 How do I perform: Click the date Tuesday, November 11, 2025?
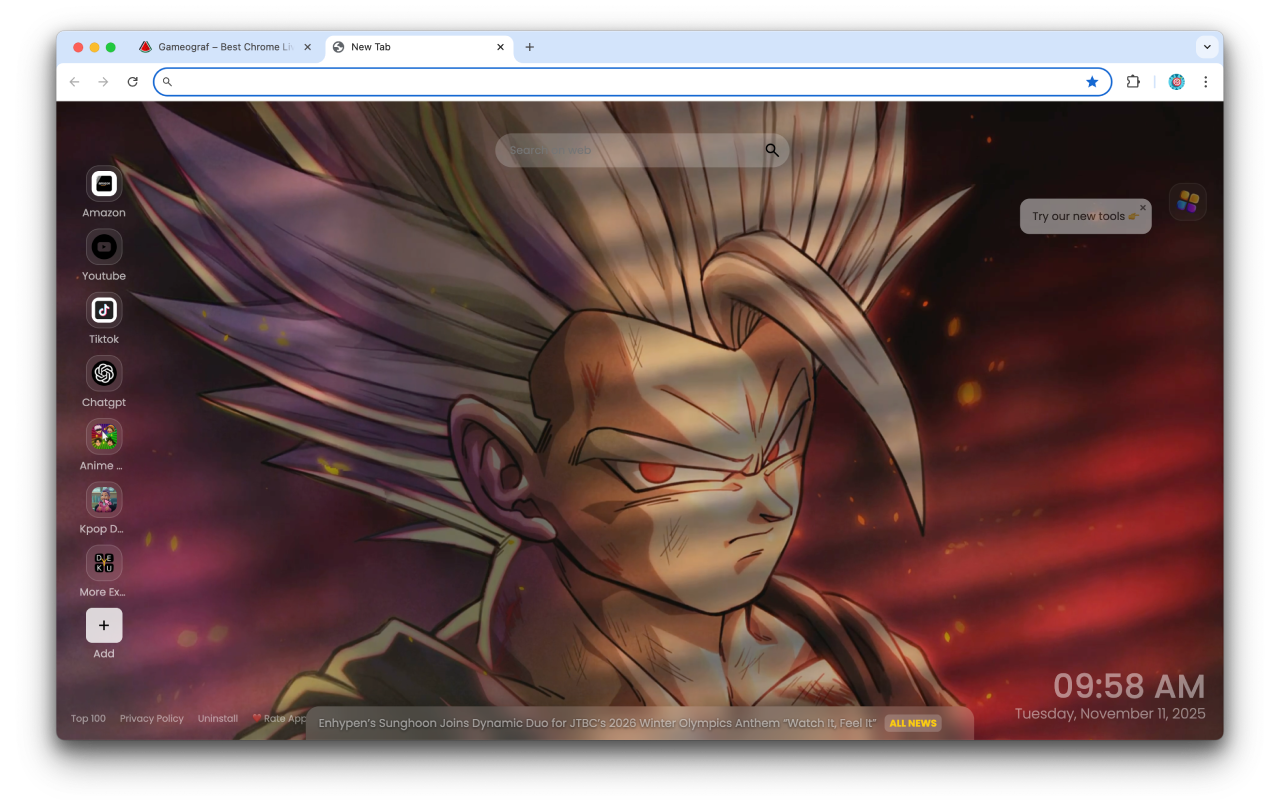1110,714
